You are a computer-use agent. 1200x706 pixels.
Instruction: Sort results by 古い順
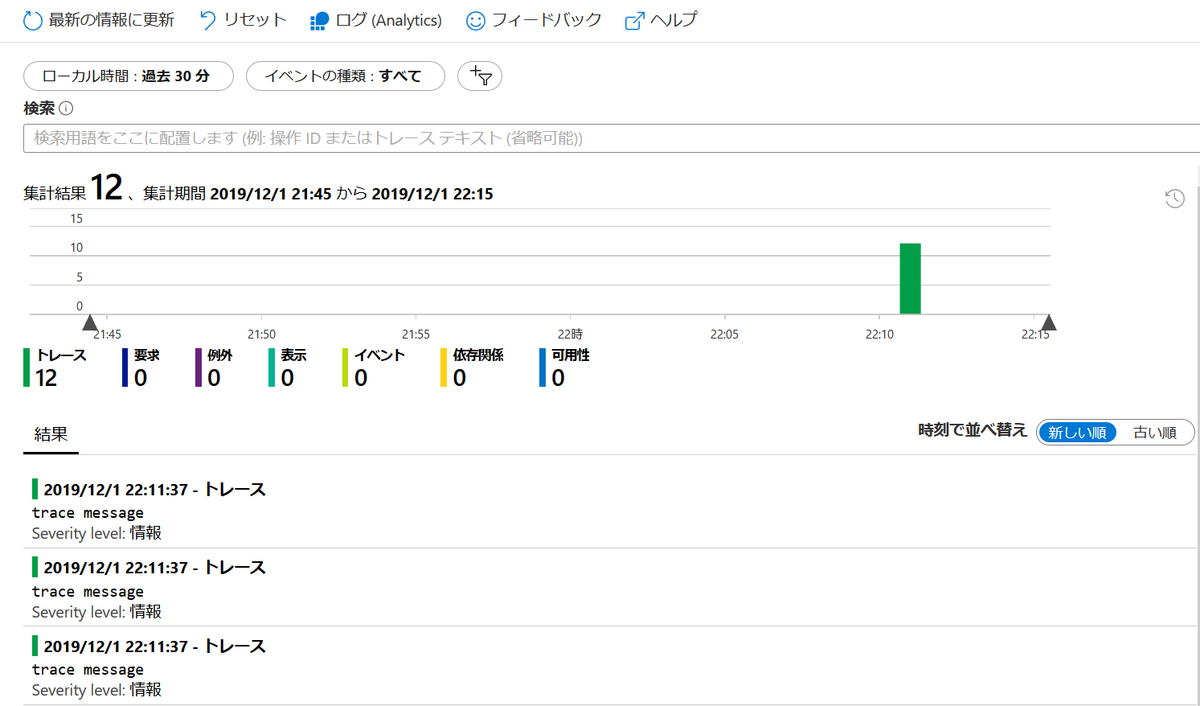click(1154, 432)
